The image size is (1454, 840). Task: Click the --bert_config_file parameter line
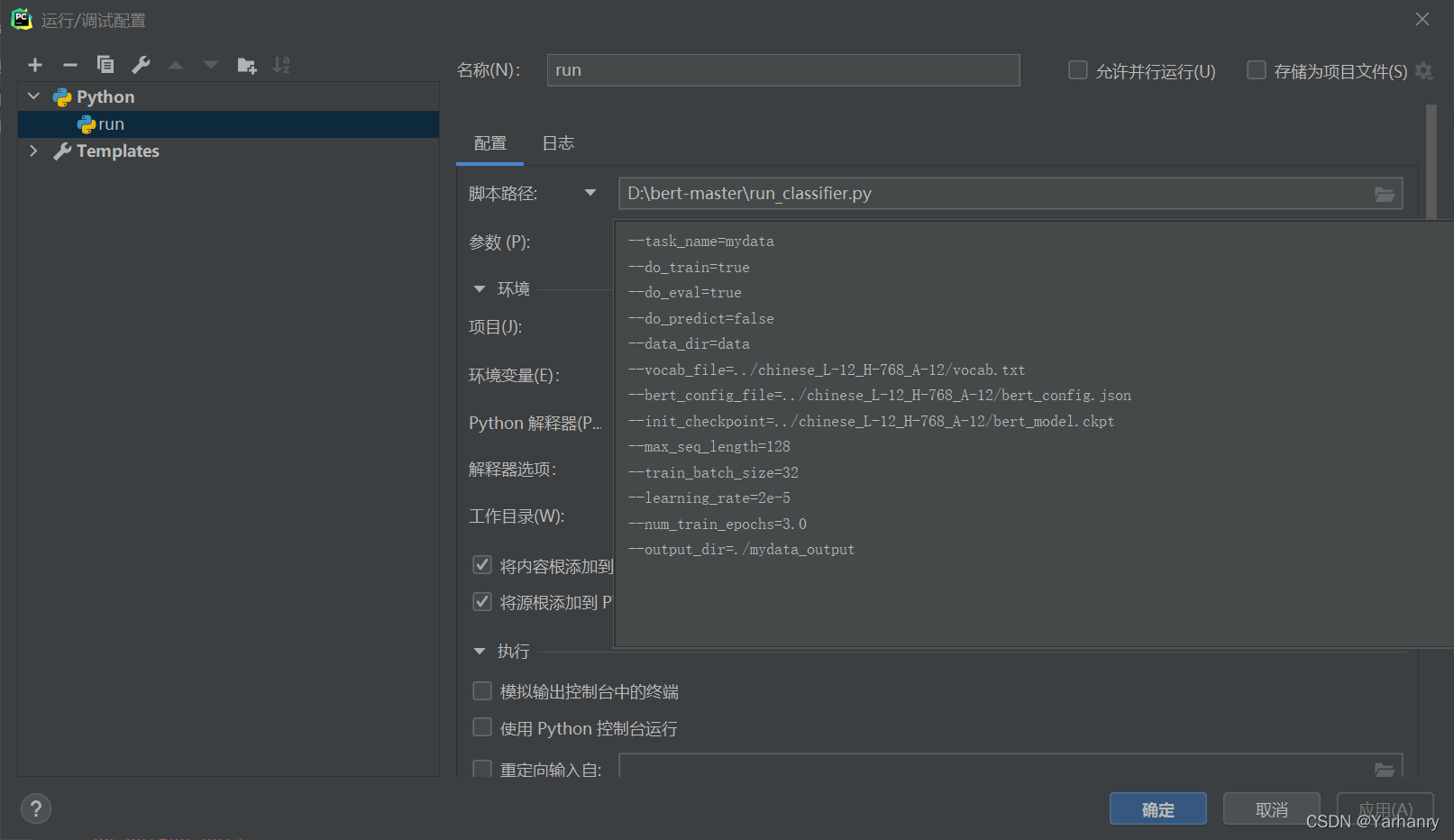tap(880, 396)
